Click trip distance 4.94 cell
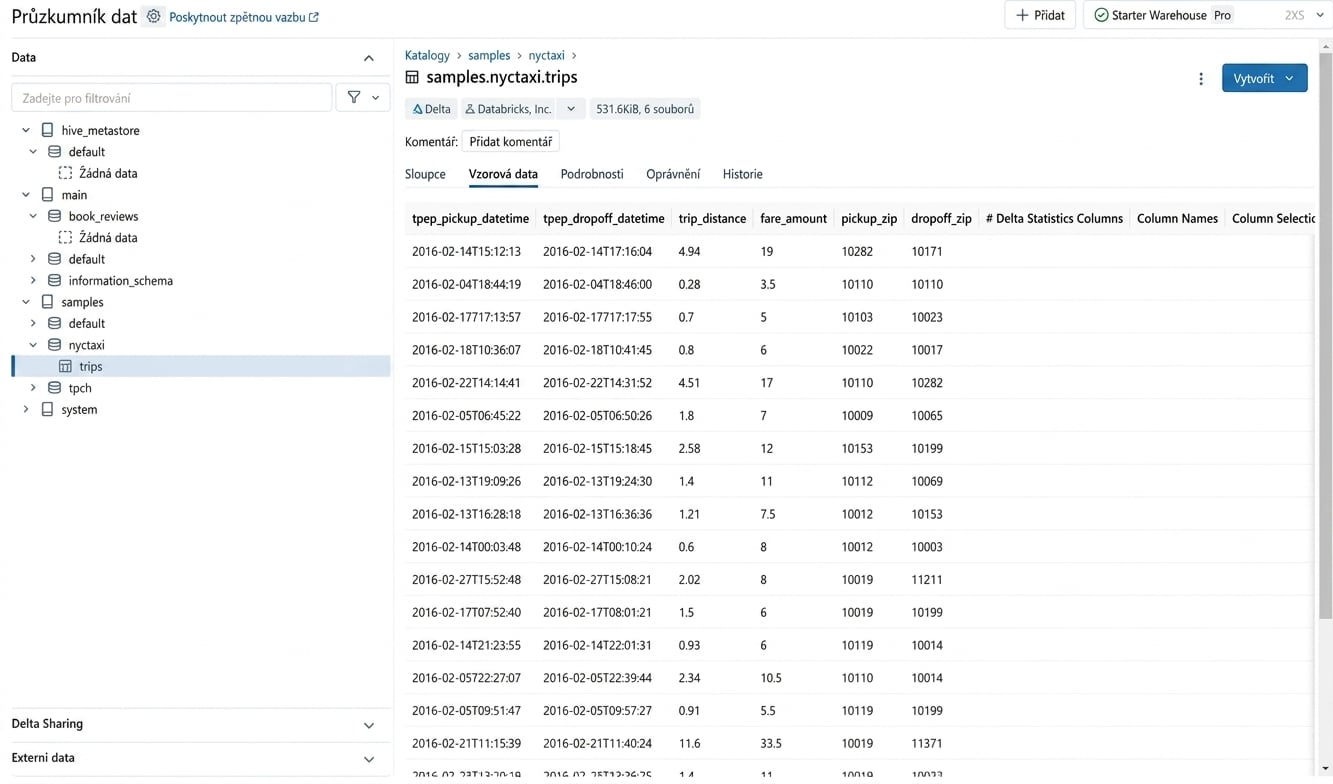The image size is (1333, 784). pos(689,251)
